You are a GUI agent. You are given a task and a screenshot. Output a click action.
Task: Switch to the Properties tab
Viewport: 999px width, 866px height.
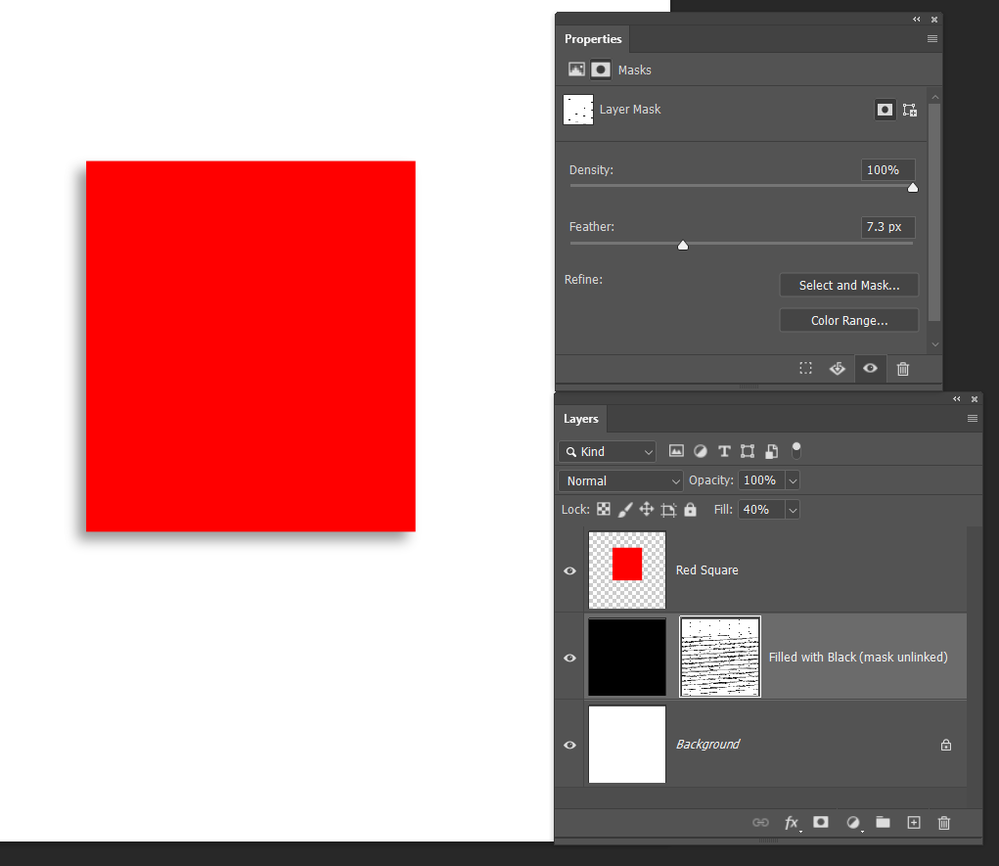pos(593,39)
